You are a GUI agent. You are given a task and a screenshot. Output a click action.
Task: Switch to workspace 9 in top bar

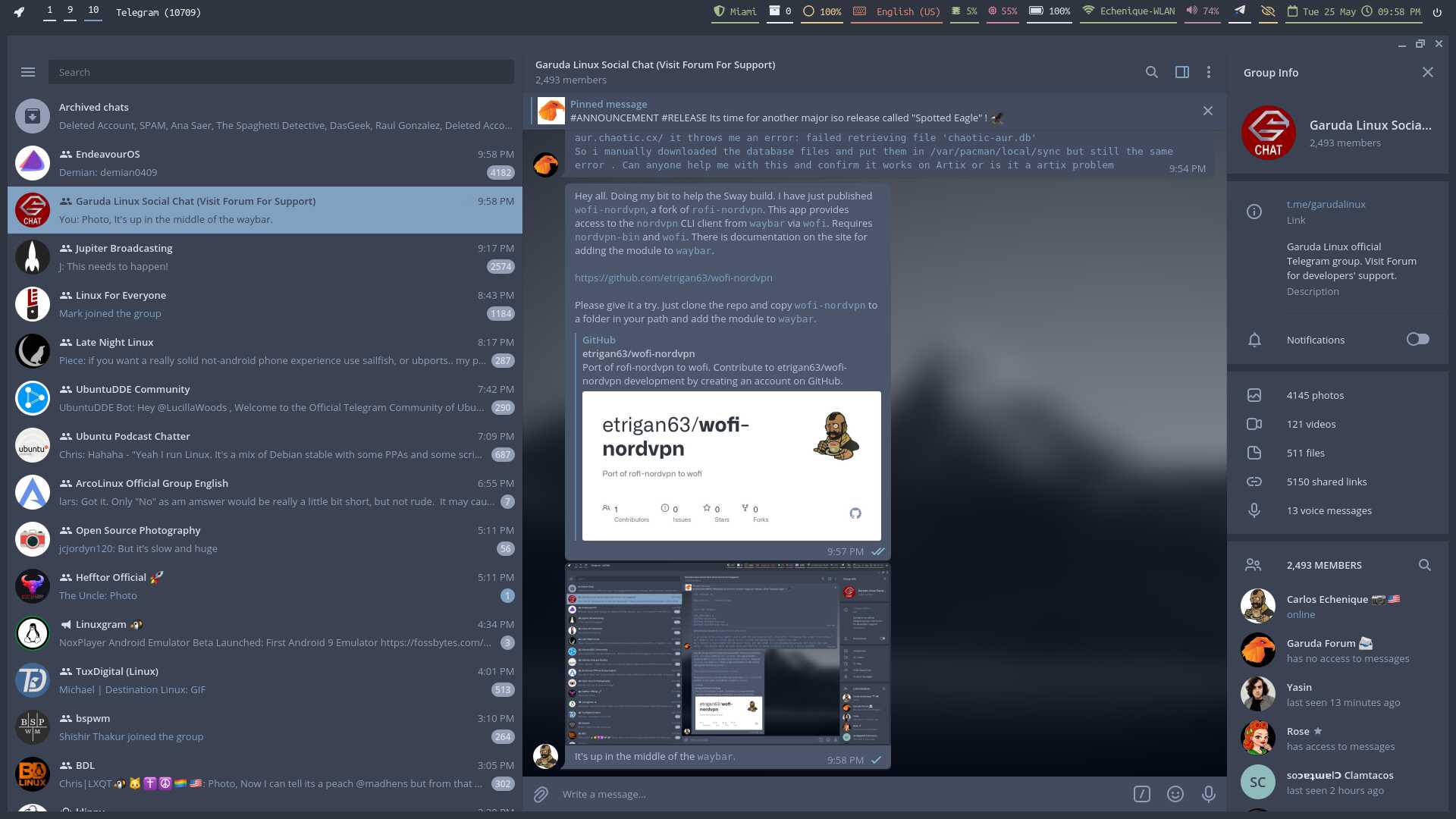[71, 11]
